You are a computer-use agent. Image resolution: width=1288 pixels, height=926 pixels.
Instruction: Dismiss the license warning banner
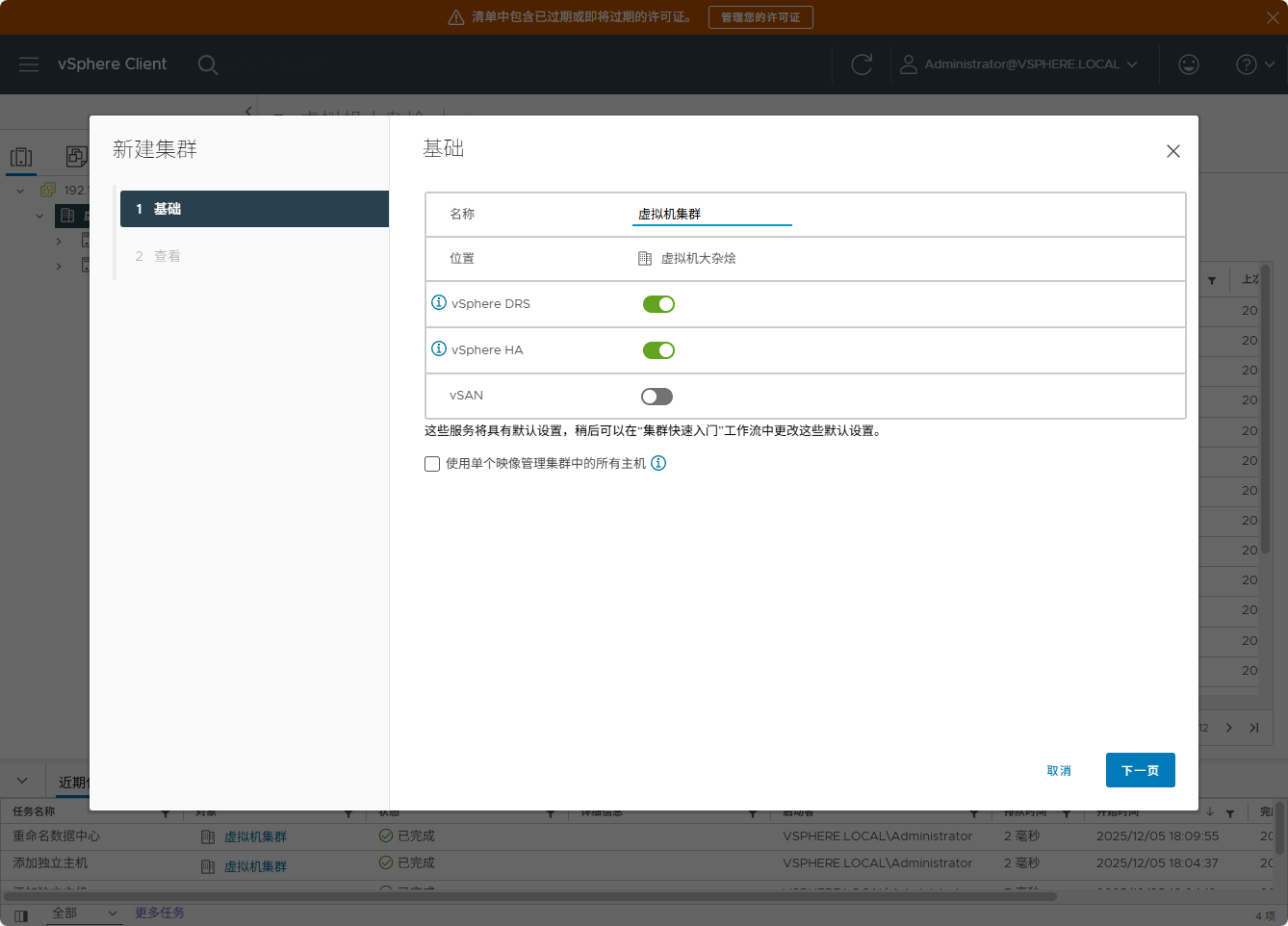click(x=1273, y=17)
